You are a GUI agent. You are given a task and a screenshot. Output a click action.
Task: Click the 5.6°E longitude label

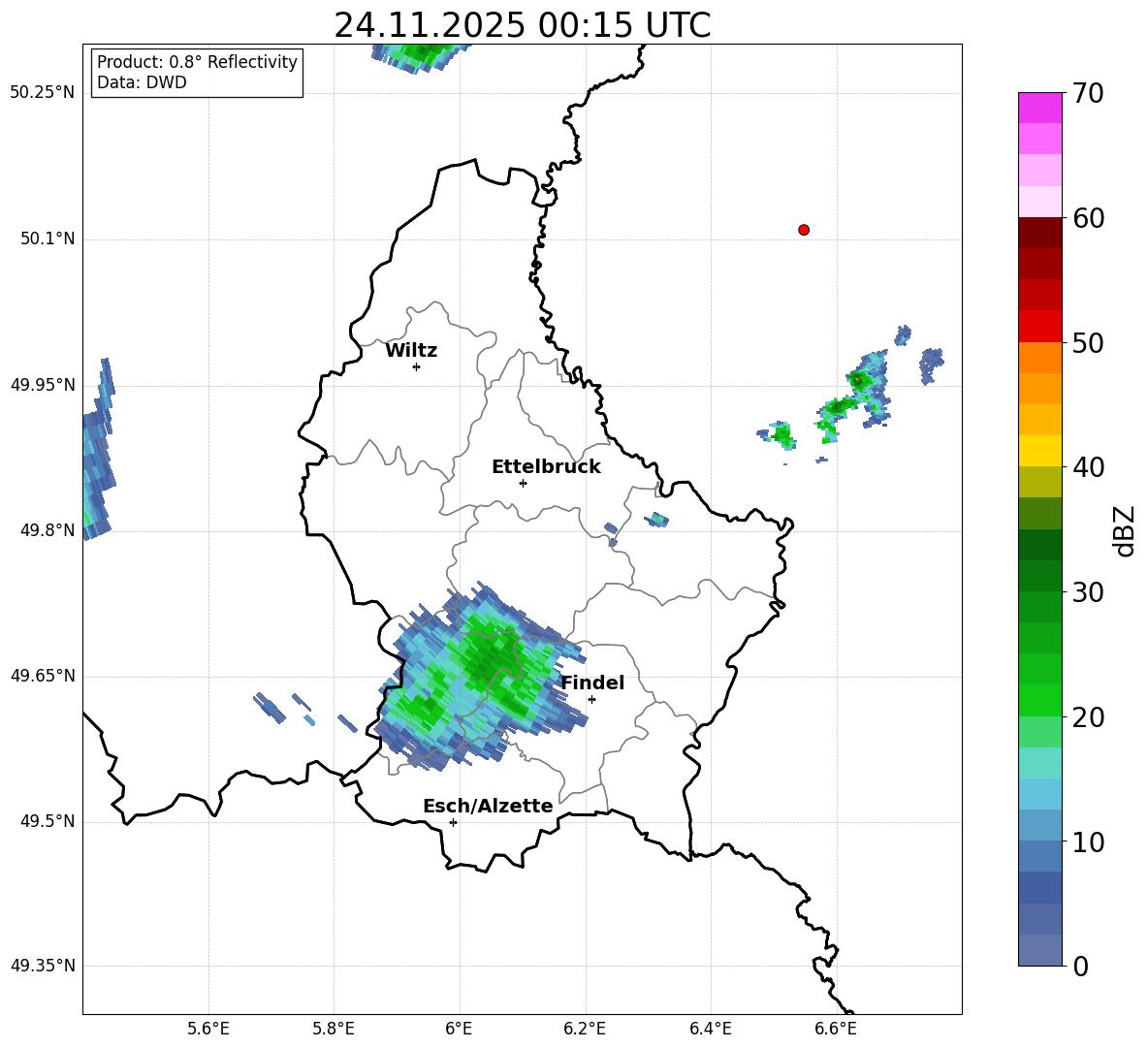click(x=208, y=1029)
